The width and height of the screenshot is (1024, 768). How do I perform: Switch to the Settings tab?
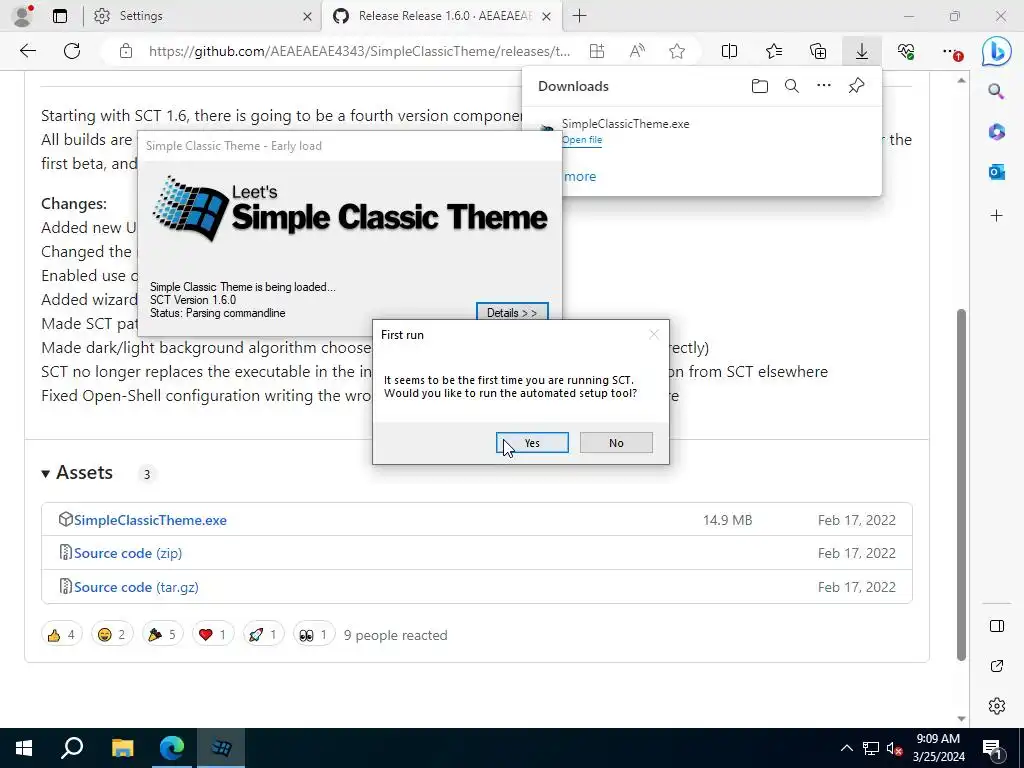tap(202, 16)
